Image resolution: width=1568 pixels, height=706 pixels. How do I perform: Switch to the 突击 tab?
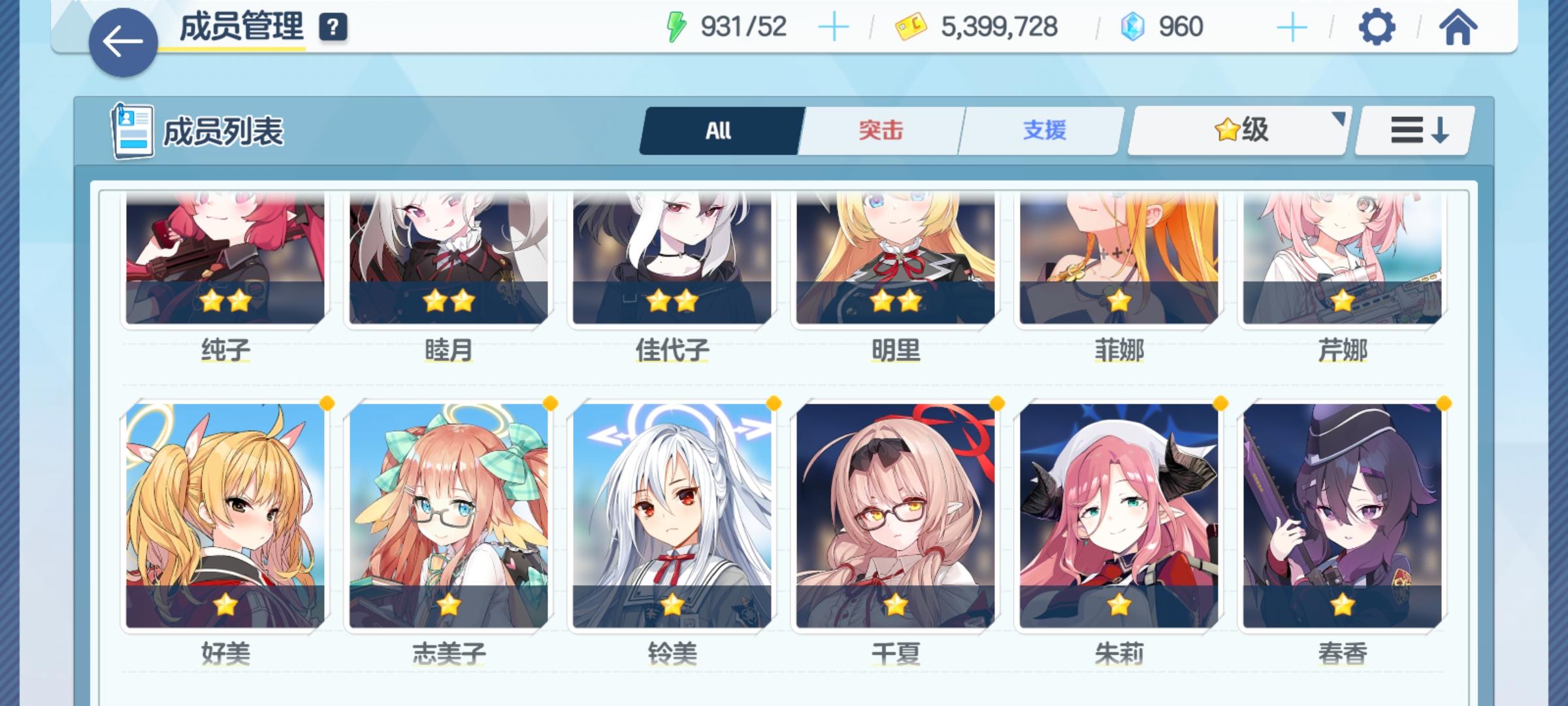(x=881, y=131)
